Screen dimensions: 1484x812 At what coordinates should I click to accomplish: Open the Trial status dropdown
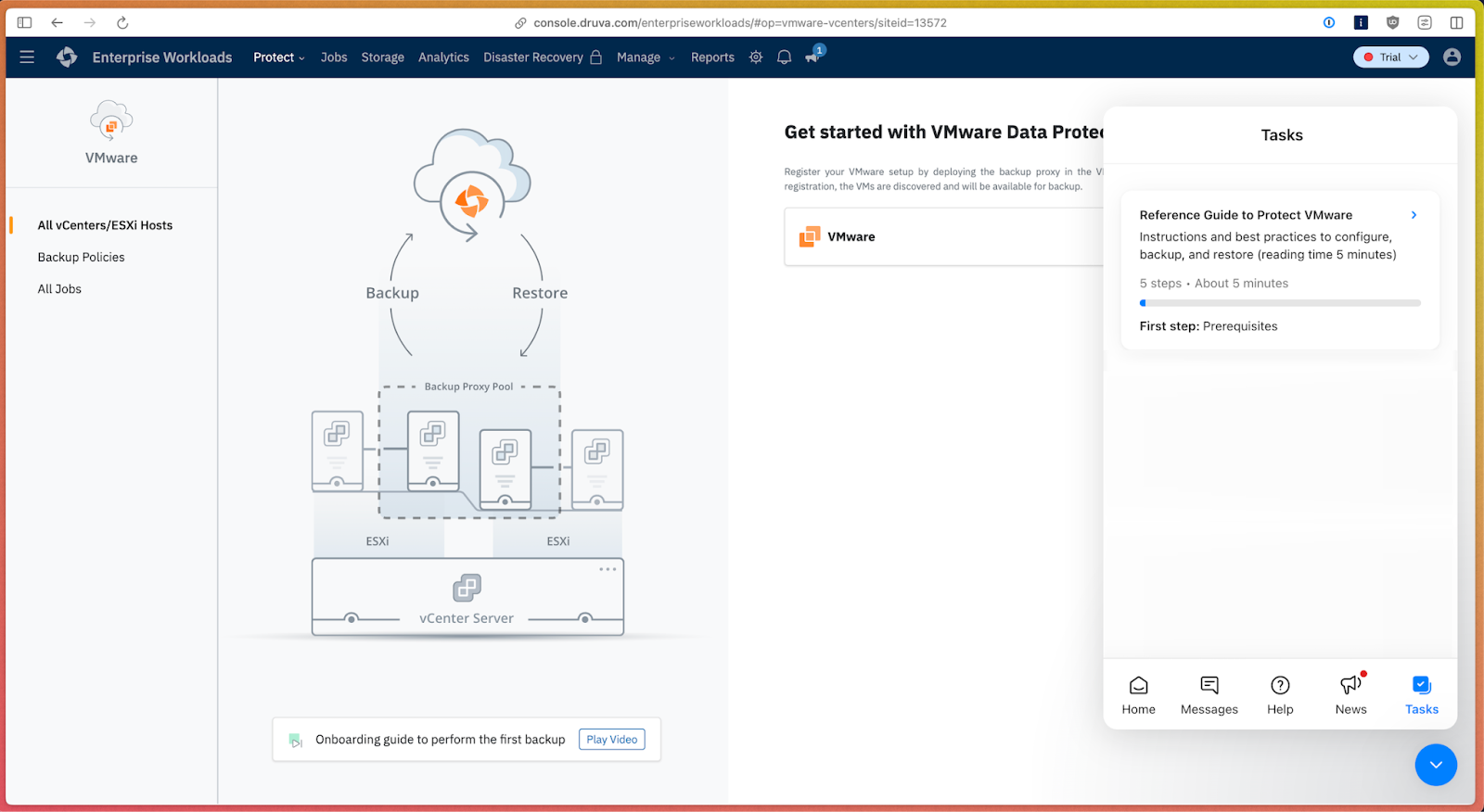coord(1390,57)
